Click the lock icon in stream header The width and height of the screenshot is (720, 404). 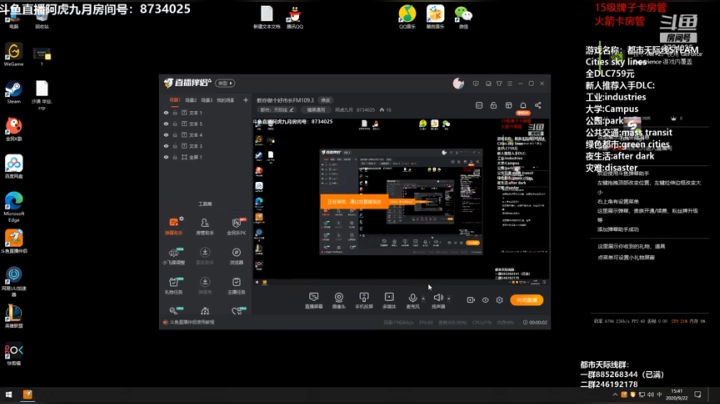click(x=494, y=105)
